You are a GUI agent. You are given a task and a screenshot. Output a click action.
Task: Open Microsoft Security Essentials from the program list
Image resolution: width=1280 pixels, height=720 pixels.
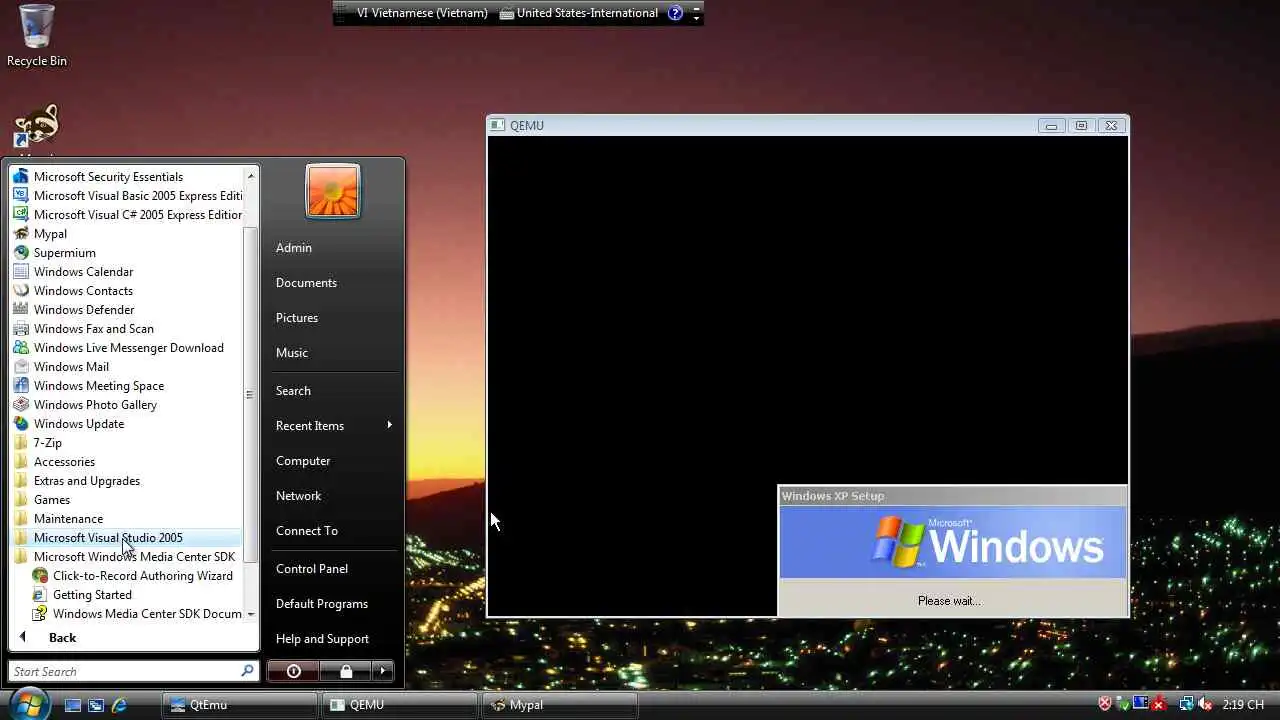pyautogui.click(x=126, y=177)
